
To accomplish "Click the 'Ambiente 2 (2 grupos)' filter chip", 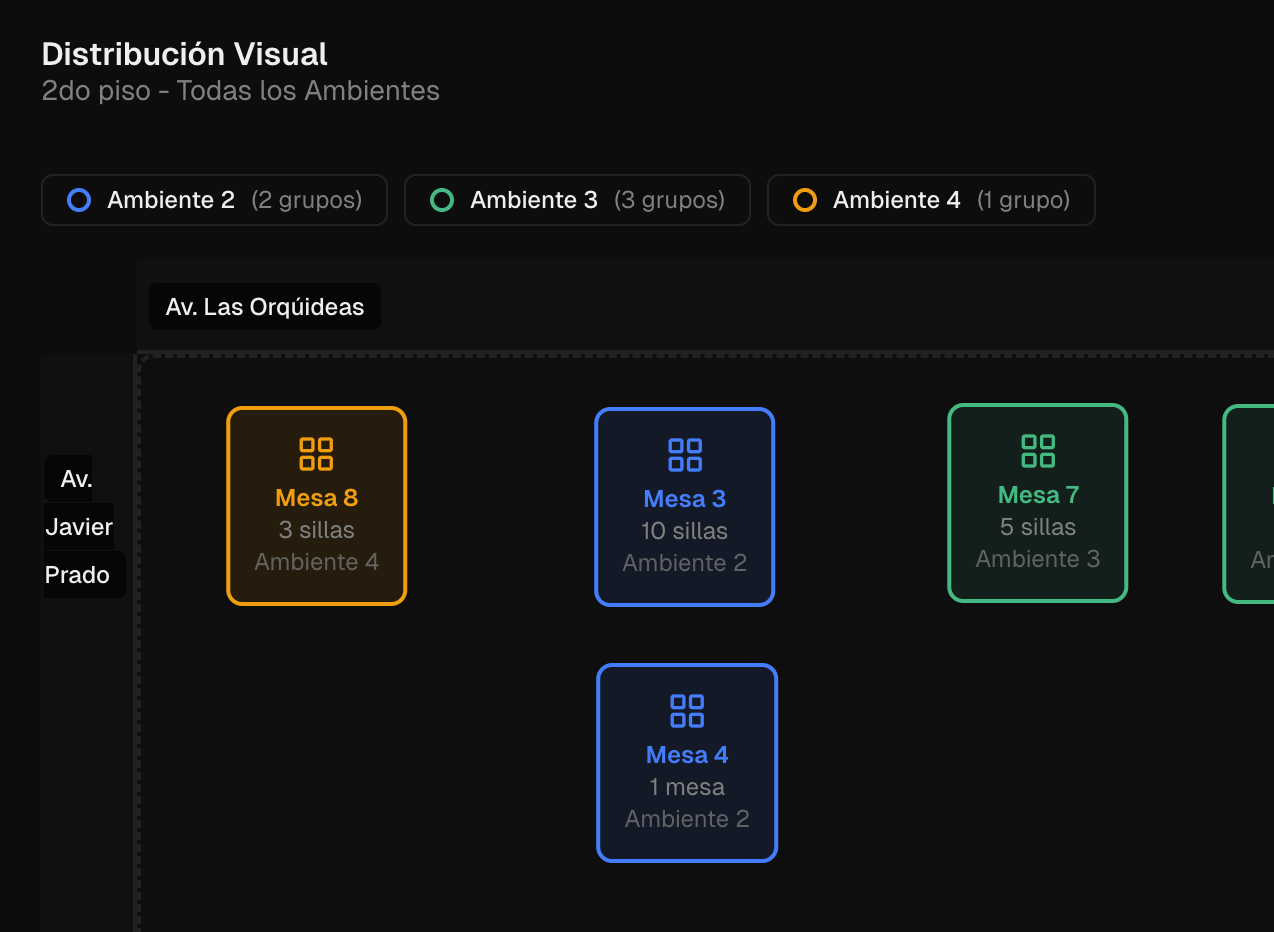I will click(214, 199).
